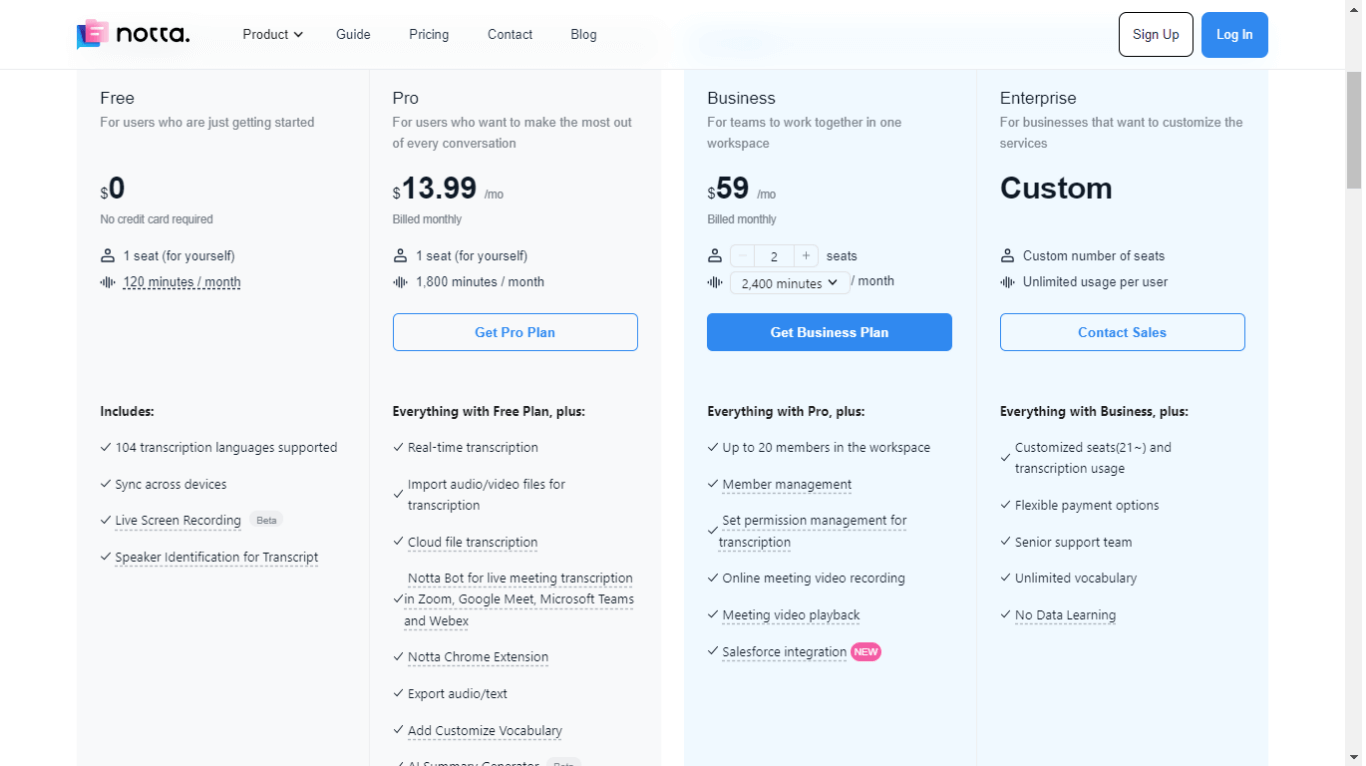Viewport: 1366px width, 766px height.
Task: Click 'Salesforce integration' feature
Action: [x=784, y=652]
